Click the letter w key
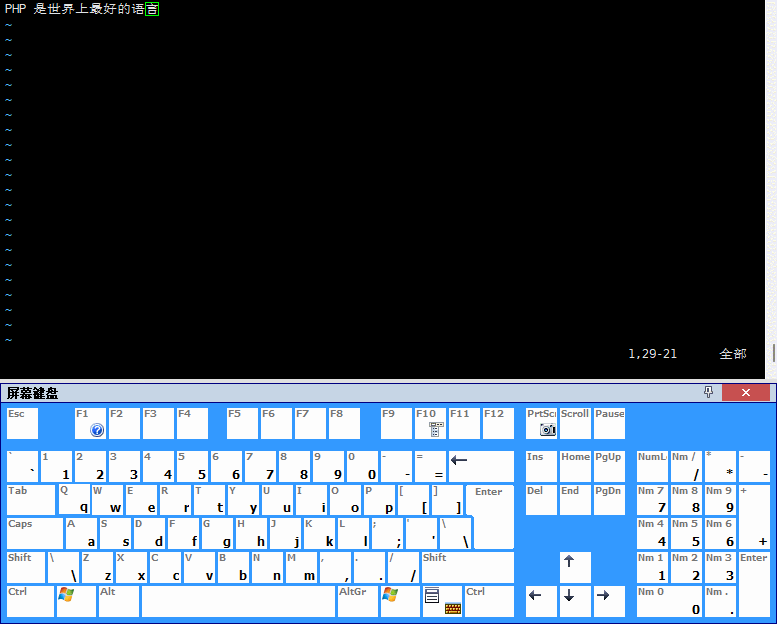The image size is (777, 624). 108,500
